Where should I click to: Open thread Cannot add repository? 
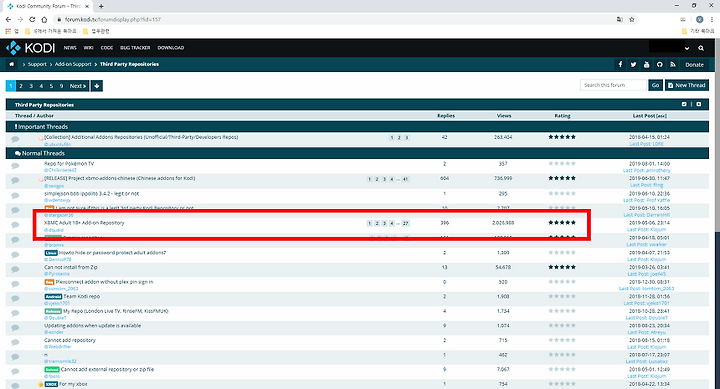pos(70,340)
